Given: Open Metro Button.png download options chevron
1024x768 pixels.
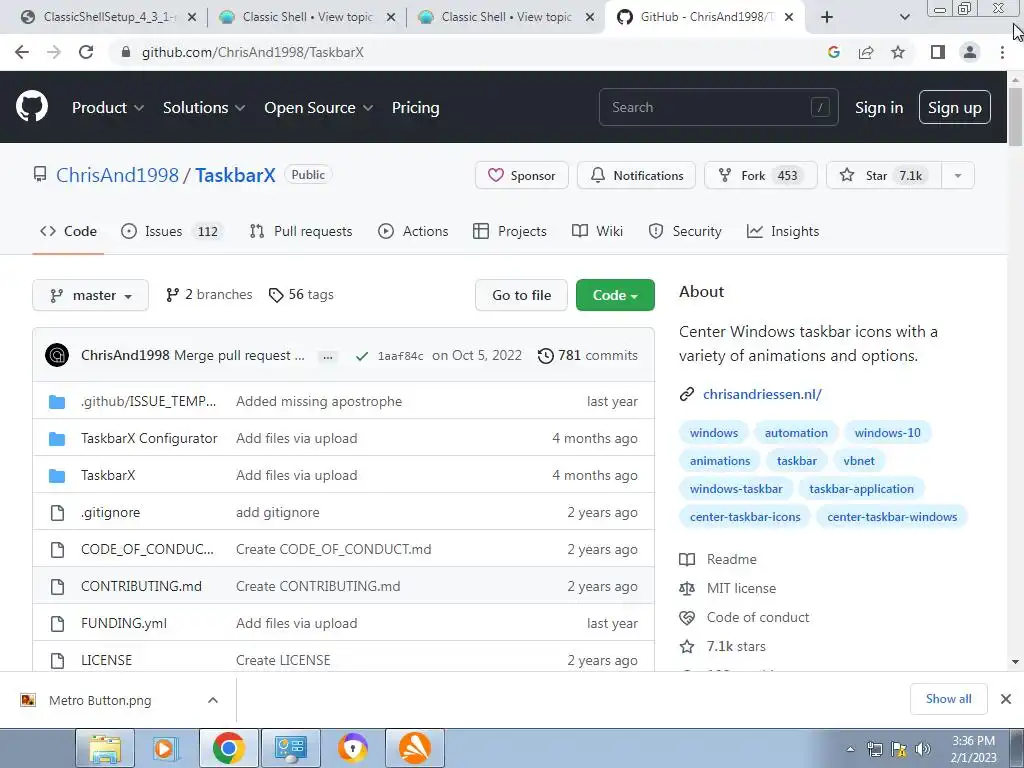Looking at the screenshot, I should pos(212,700).
